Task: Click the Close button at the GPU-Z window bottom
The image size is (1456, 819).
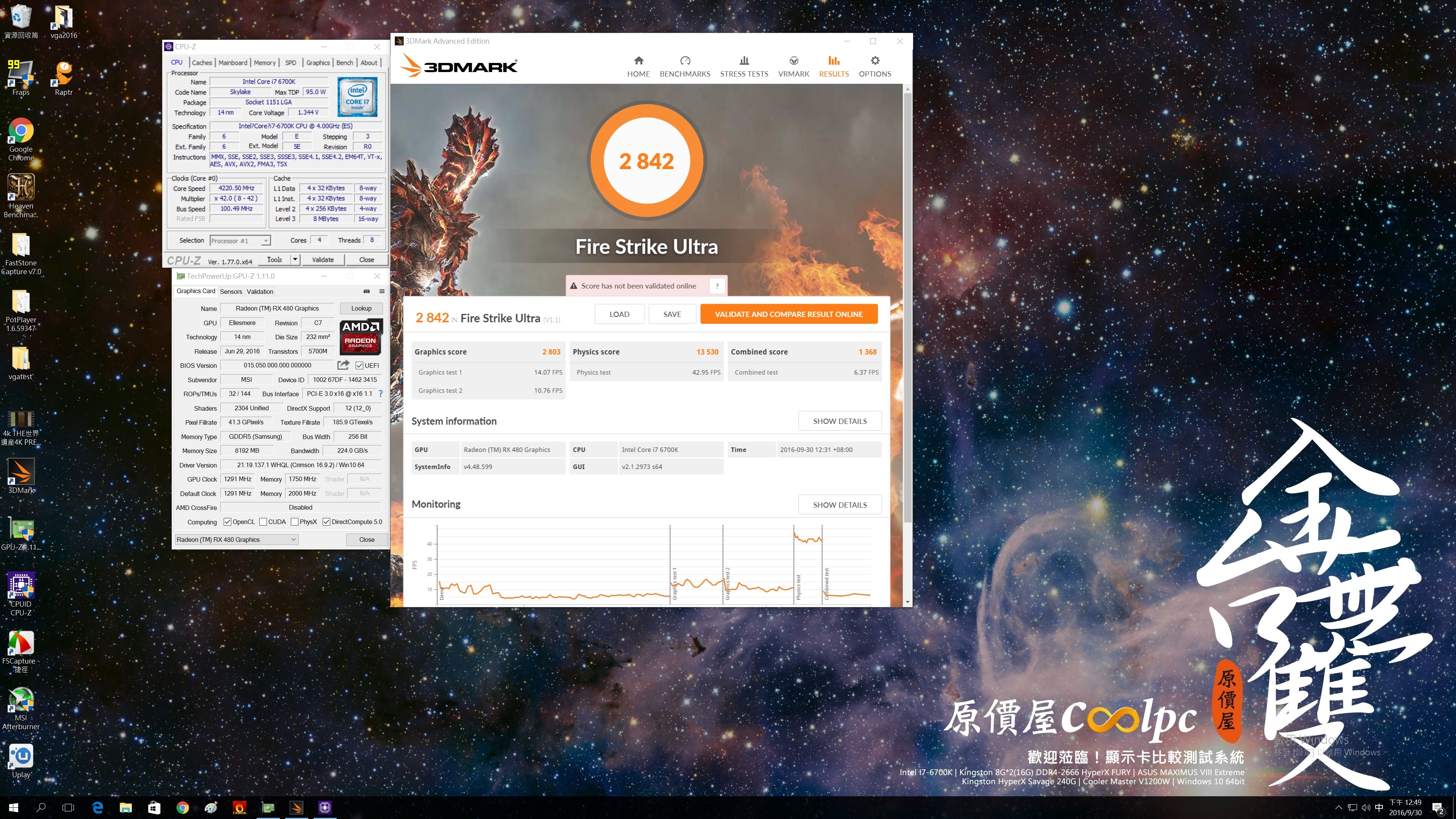Action: click(367, 540)
